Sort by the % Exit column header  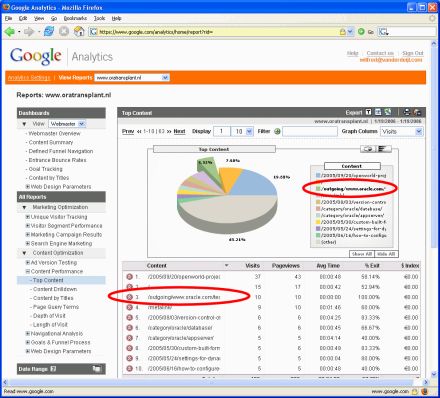point(372,266)
